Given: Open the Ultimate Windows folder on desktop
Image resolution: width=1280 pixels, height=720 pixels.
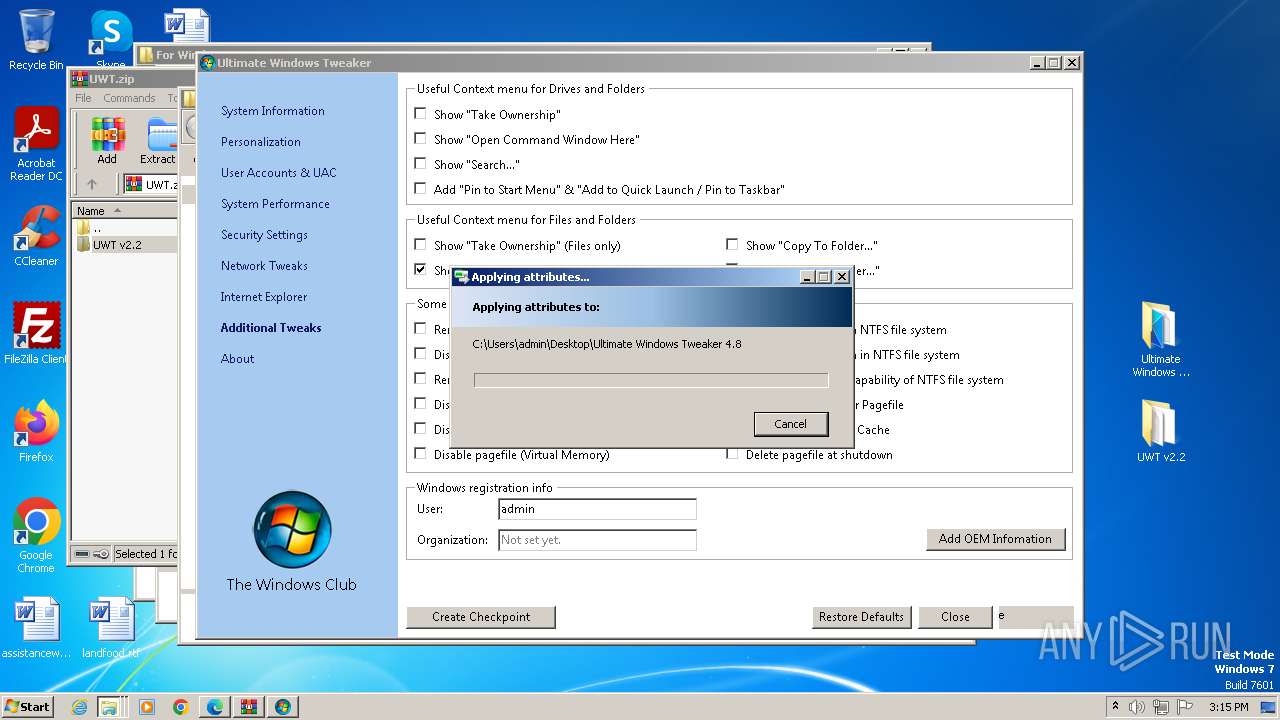Looking at the screenshot, I should 1160,340.
